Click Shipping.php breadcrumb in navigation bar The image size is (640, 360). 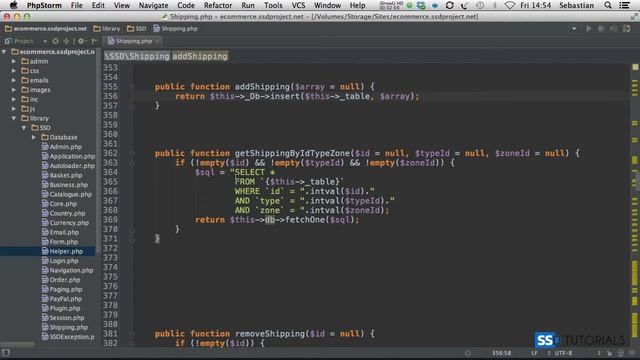(x=176, y=29)
